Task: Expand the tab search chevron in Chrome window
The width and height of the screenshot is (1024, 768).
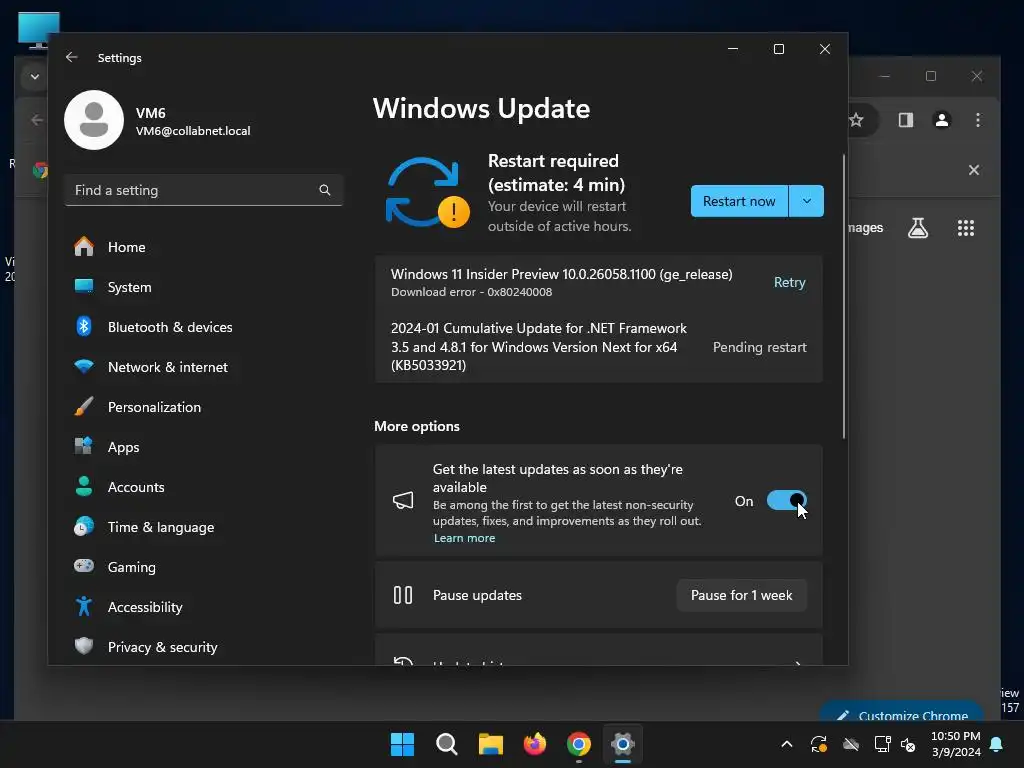Action: (35, 77)
